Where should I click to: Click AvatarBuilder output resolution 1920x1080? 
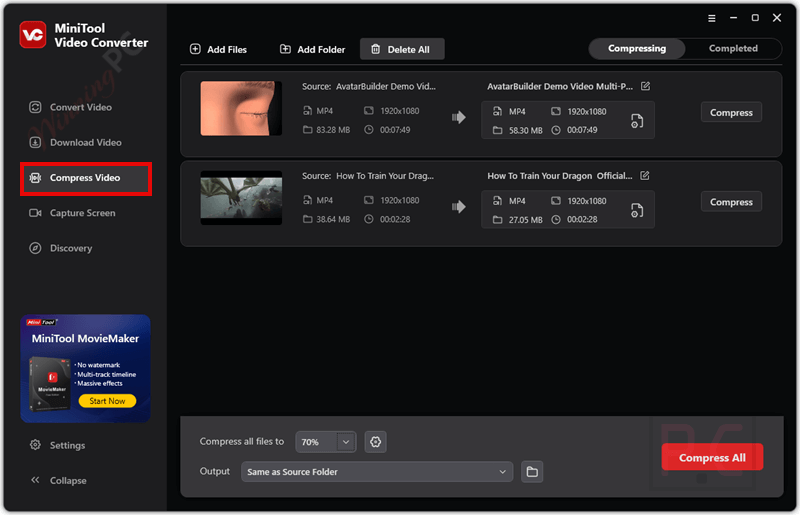[x=587, y=111]
